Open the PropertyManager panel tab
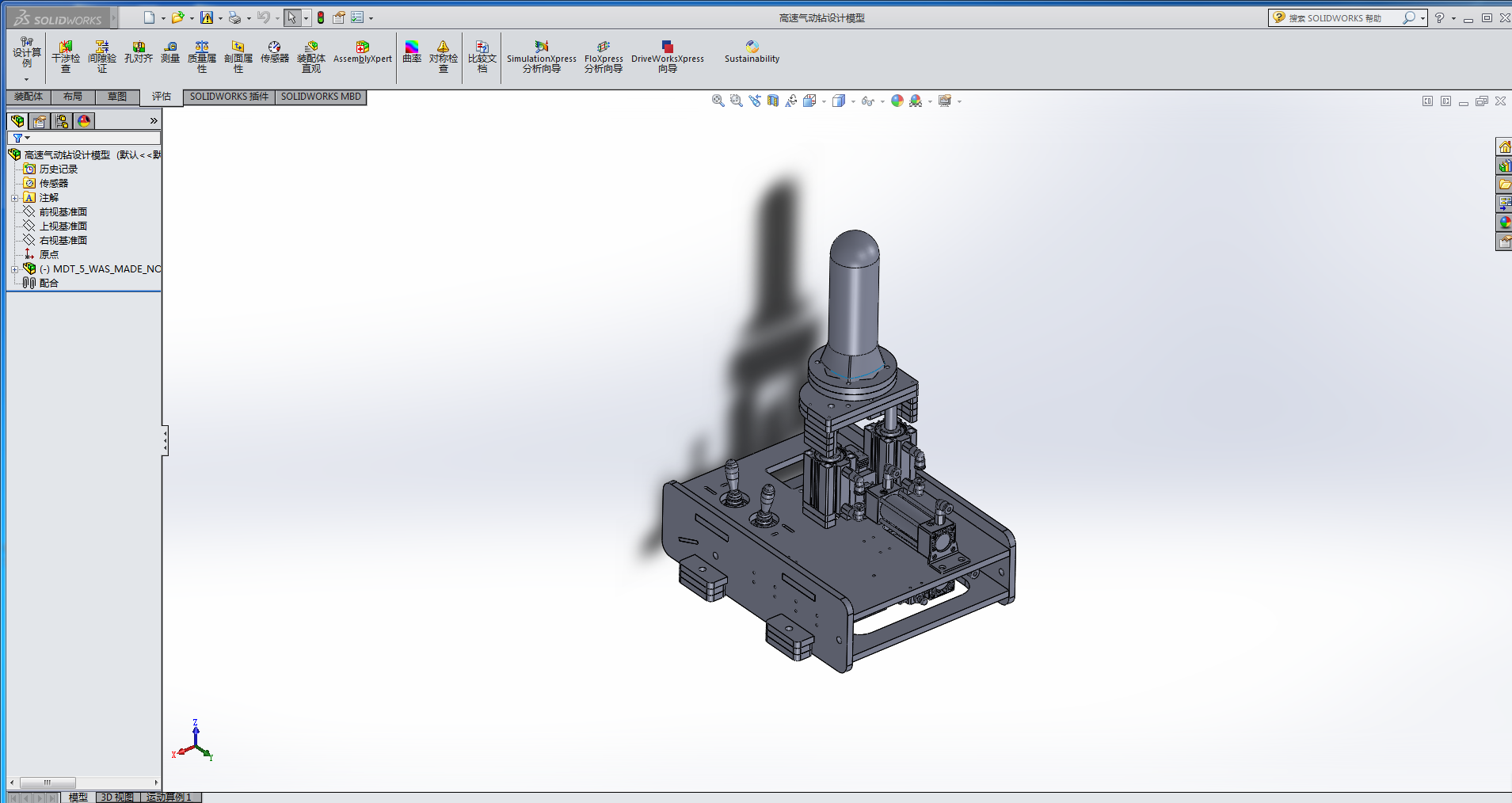The image size is (1512, 803). pyautogui.click(x=40, y=121)
